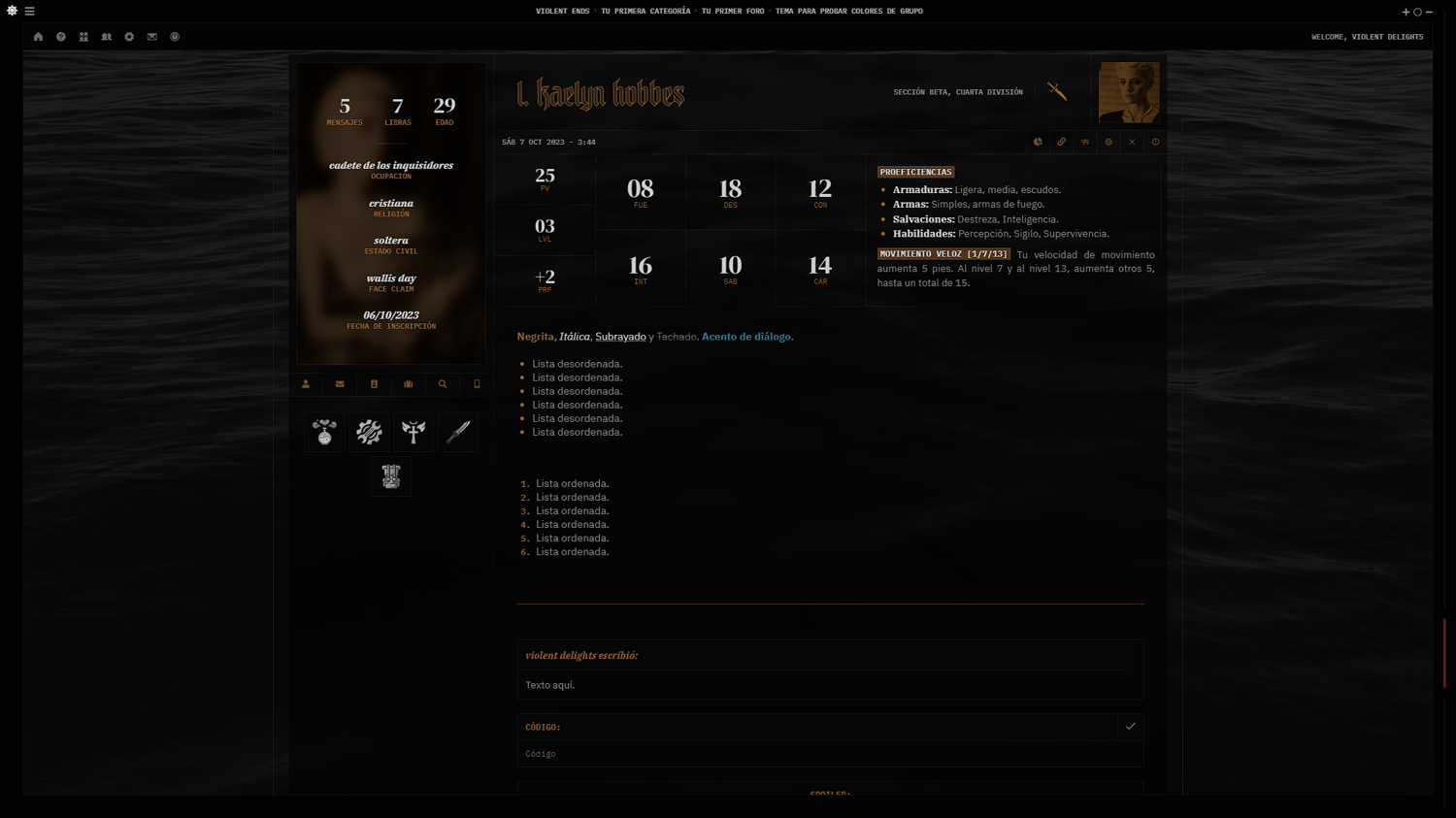Image resolution: width=1456 pixels, height=818 pixels.
Task: Open the theme settings sun-gear icon
Action: pyautogui.click(x=12, y=11)
